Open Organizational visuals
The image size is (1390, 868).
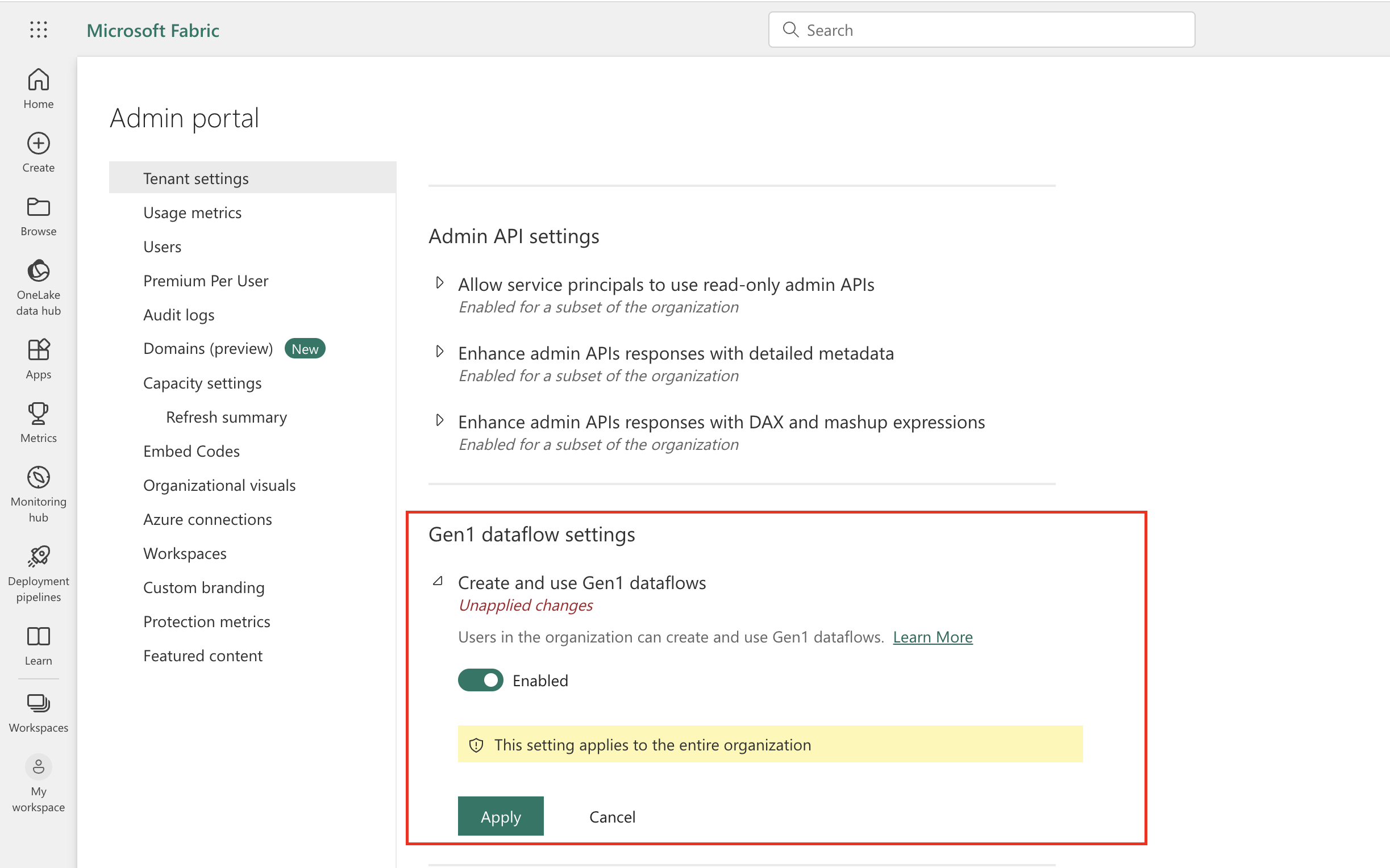219,485
